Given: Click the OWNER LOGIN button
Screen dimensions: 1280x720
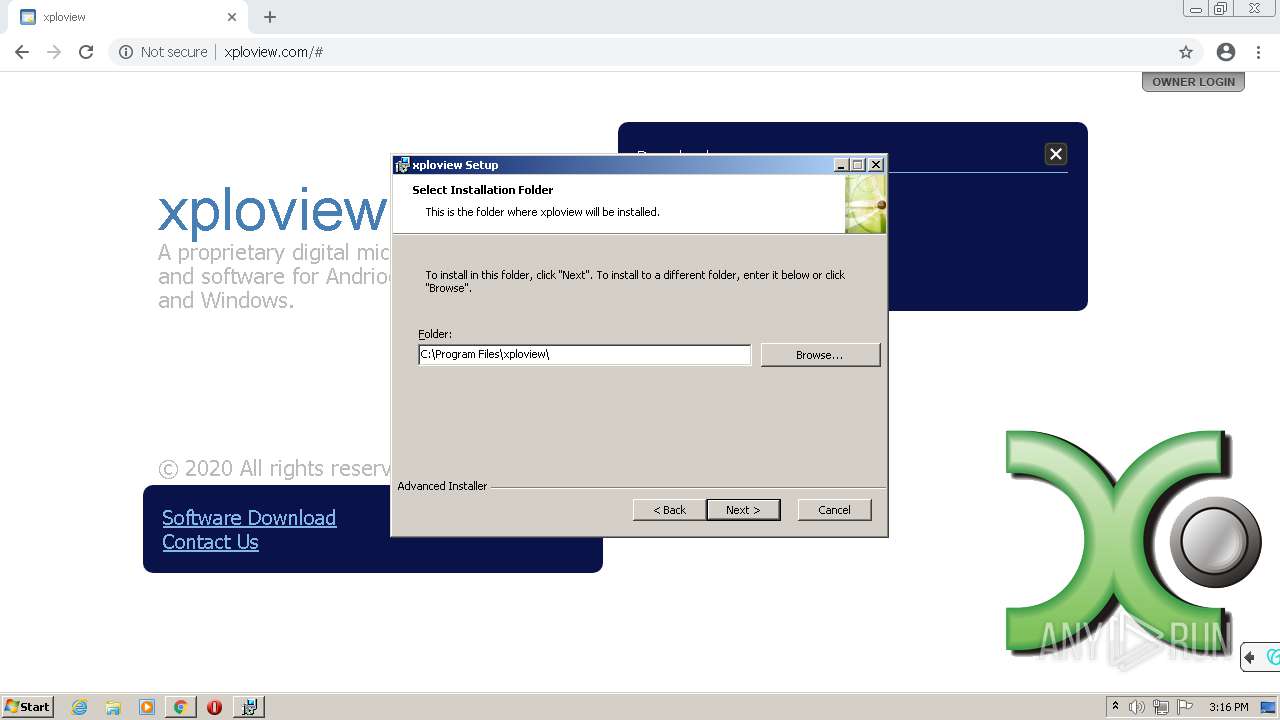Looking at the screenshot, I should (1193, 82).
